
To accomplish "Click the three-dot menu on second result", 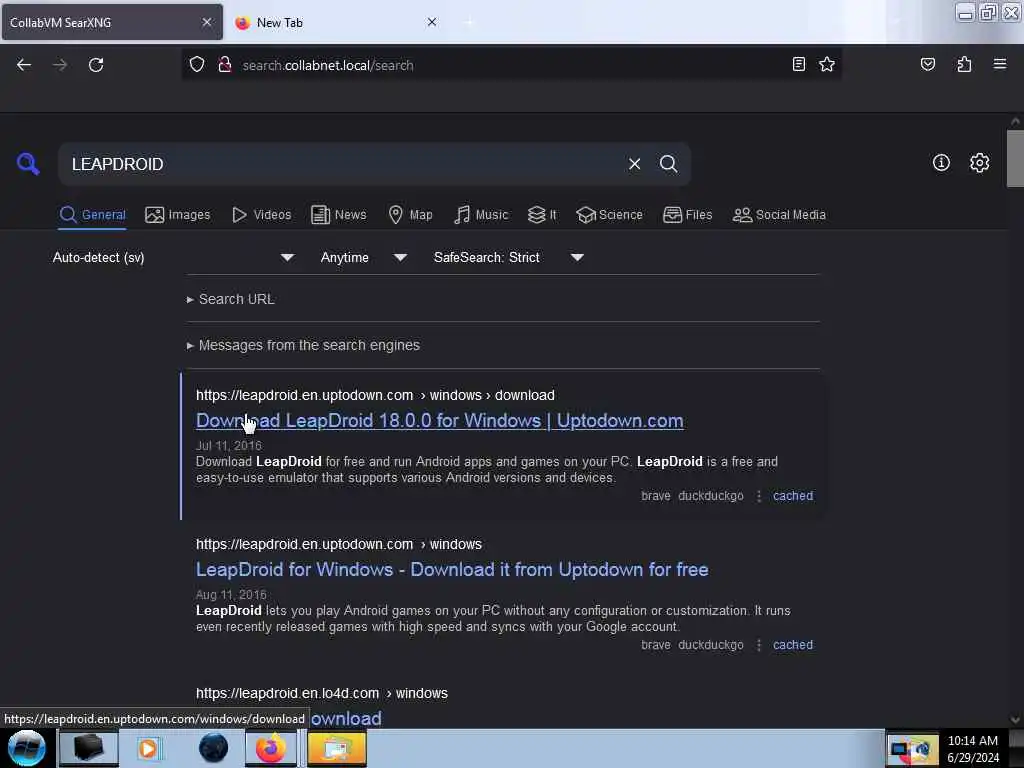I will 758,645.
